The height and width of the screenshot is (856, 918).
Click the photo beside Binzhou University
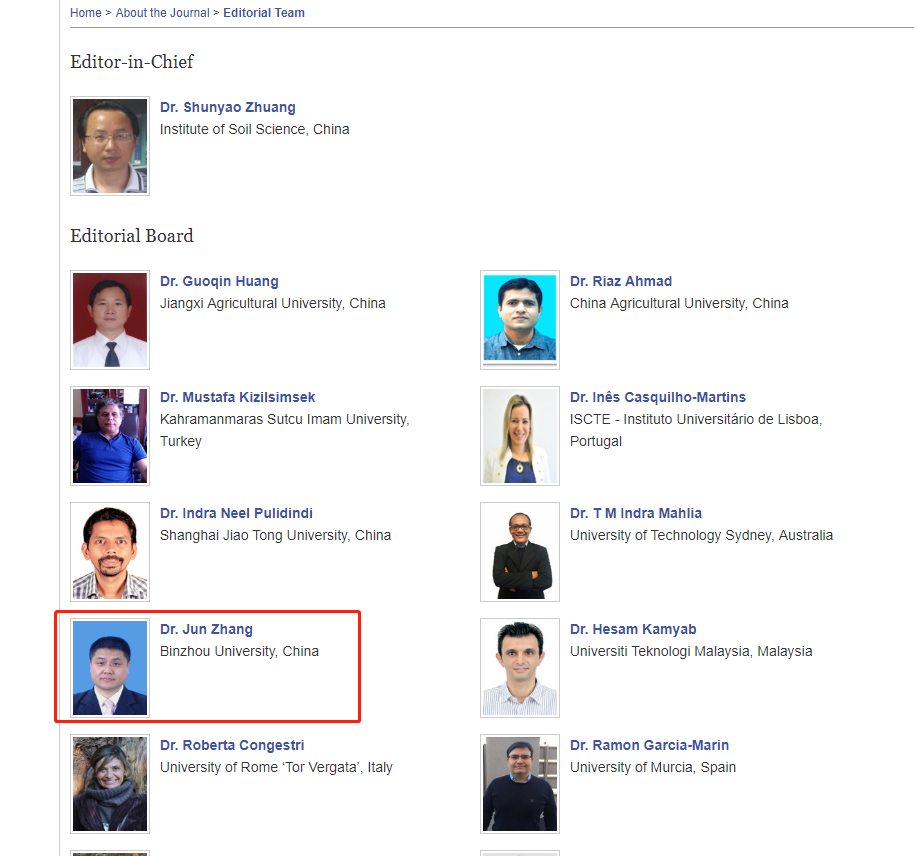(x=110, y=668)
